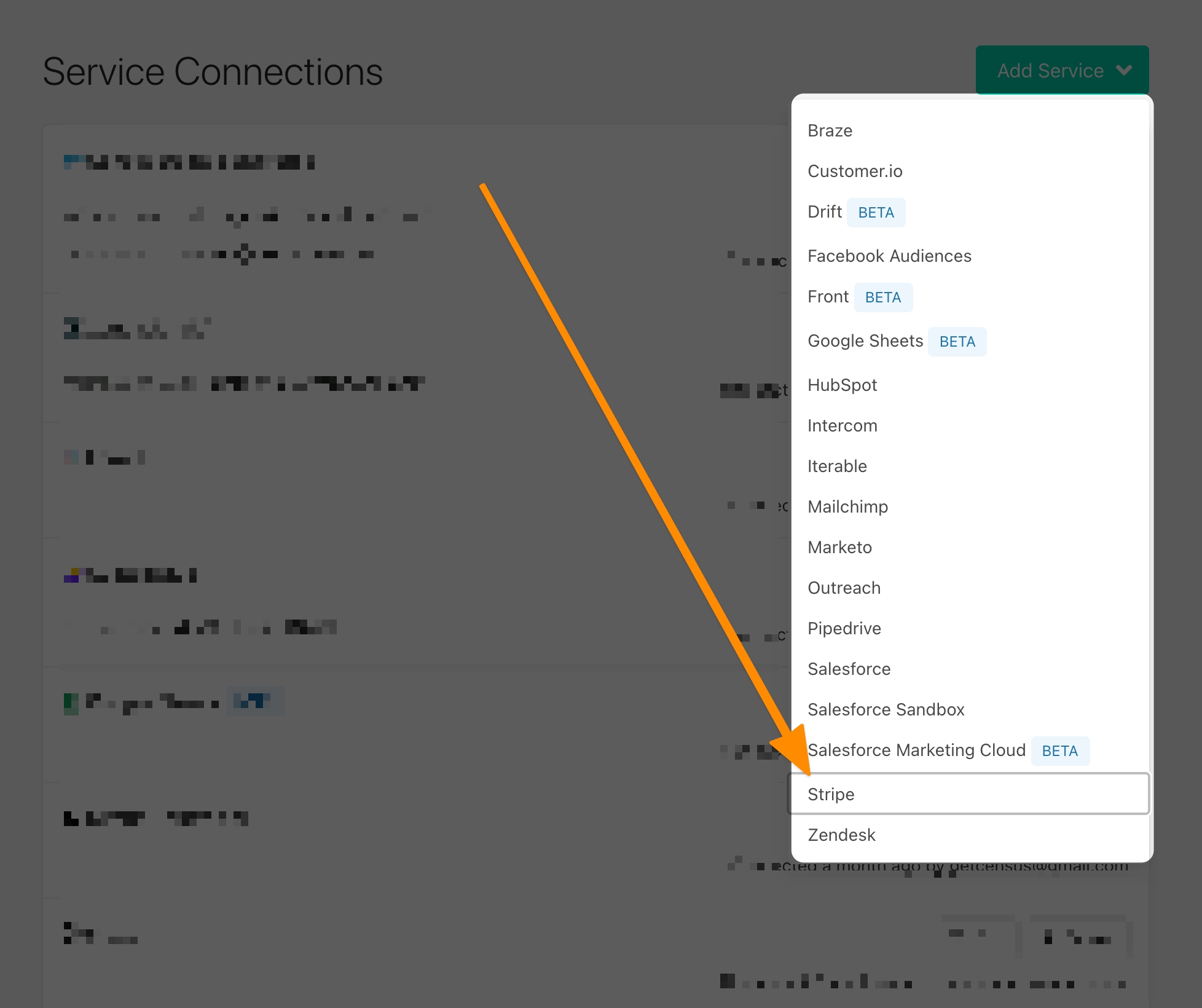Viewport: 1202px width, 1008px height.
Task: Click the BETA badge beside Google Sheets
Action: (x=957, y=342)
